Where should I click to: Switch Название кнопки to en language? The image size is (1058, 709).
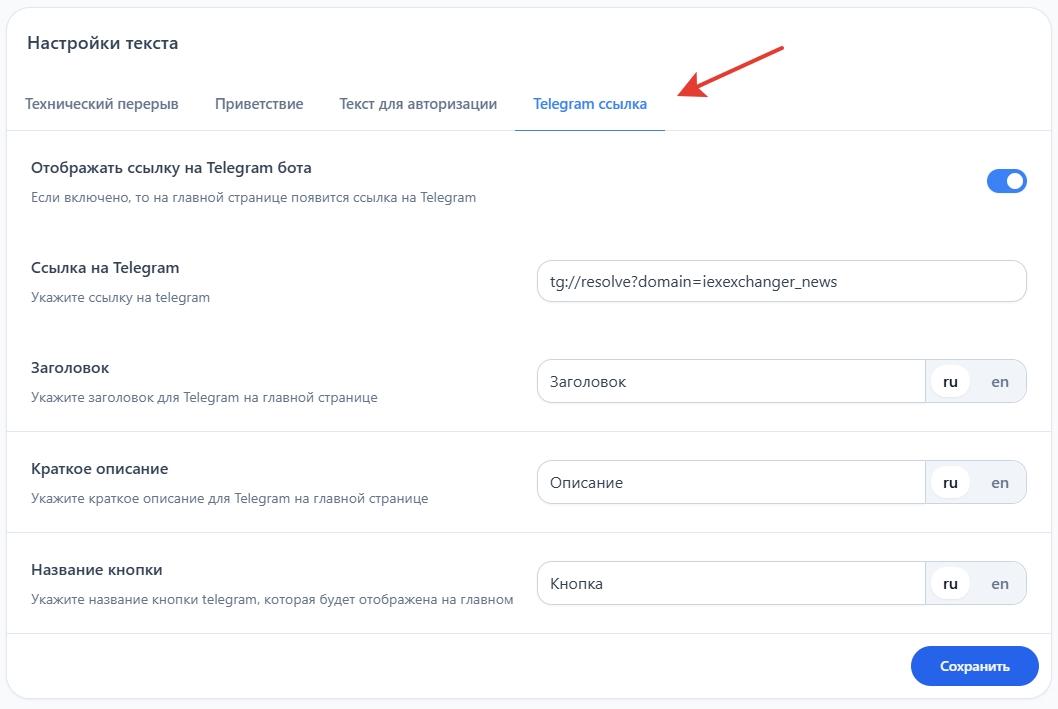click(1000, 583)
